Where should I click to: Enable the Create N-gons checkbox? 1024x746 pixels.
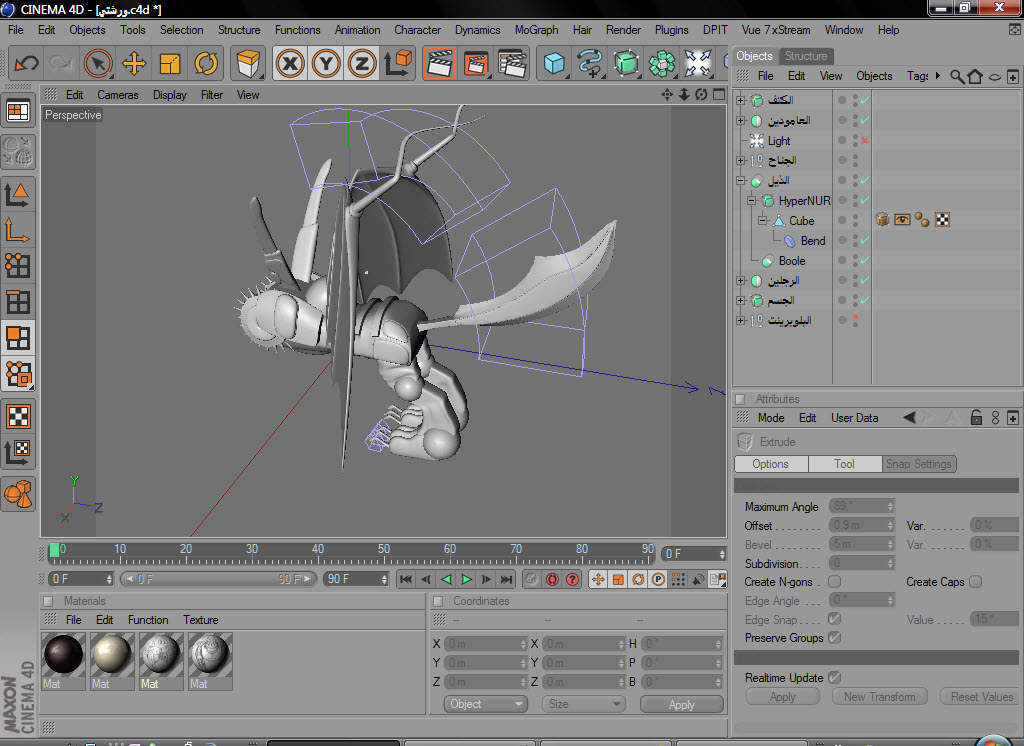tap(834, 582)
